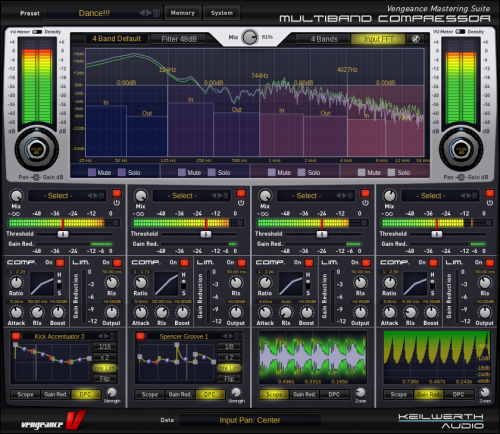Click the first band's Strength knob
500x434 pixels.
click(x=112, y=392)
